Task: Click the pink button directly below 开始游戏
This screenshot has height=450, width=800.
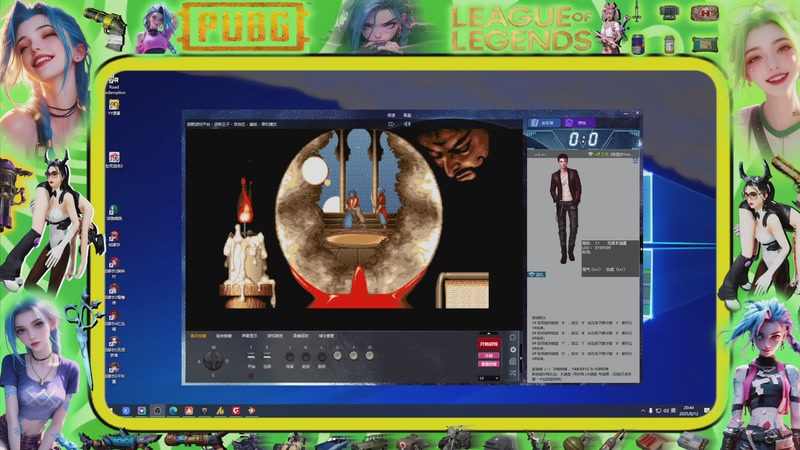Action: pos(488,356)
